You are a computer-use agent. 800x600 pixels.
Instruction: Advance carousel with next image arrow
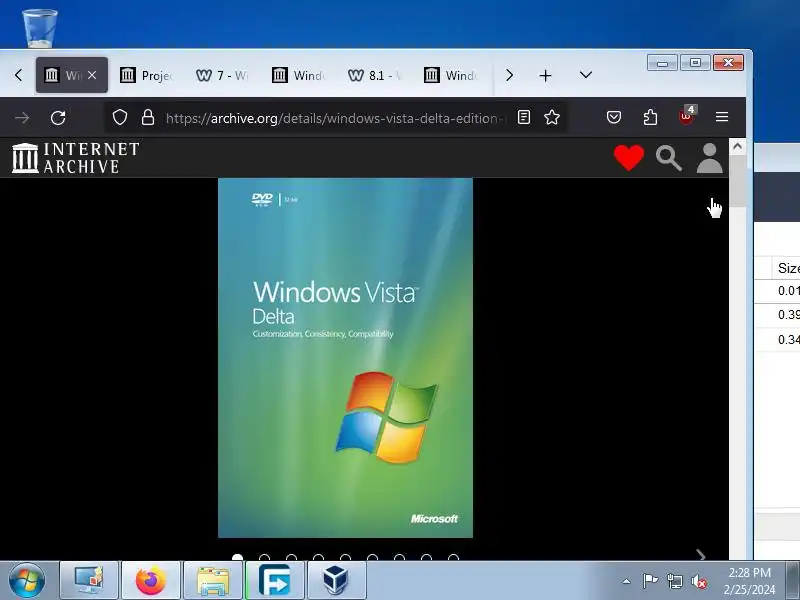pos(701,555)
